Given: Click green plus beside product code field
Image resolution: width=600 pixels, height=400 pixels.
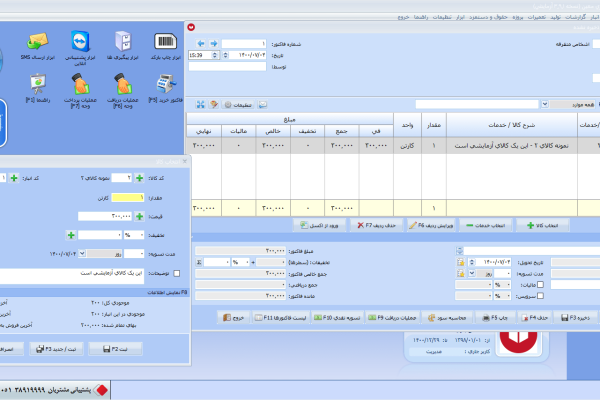Looking at the screenshot, I should point(140,178).
